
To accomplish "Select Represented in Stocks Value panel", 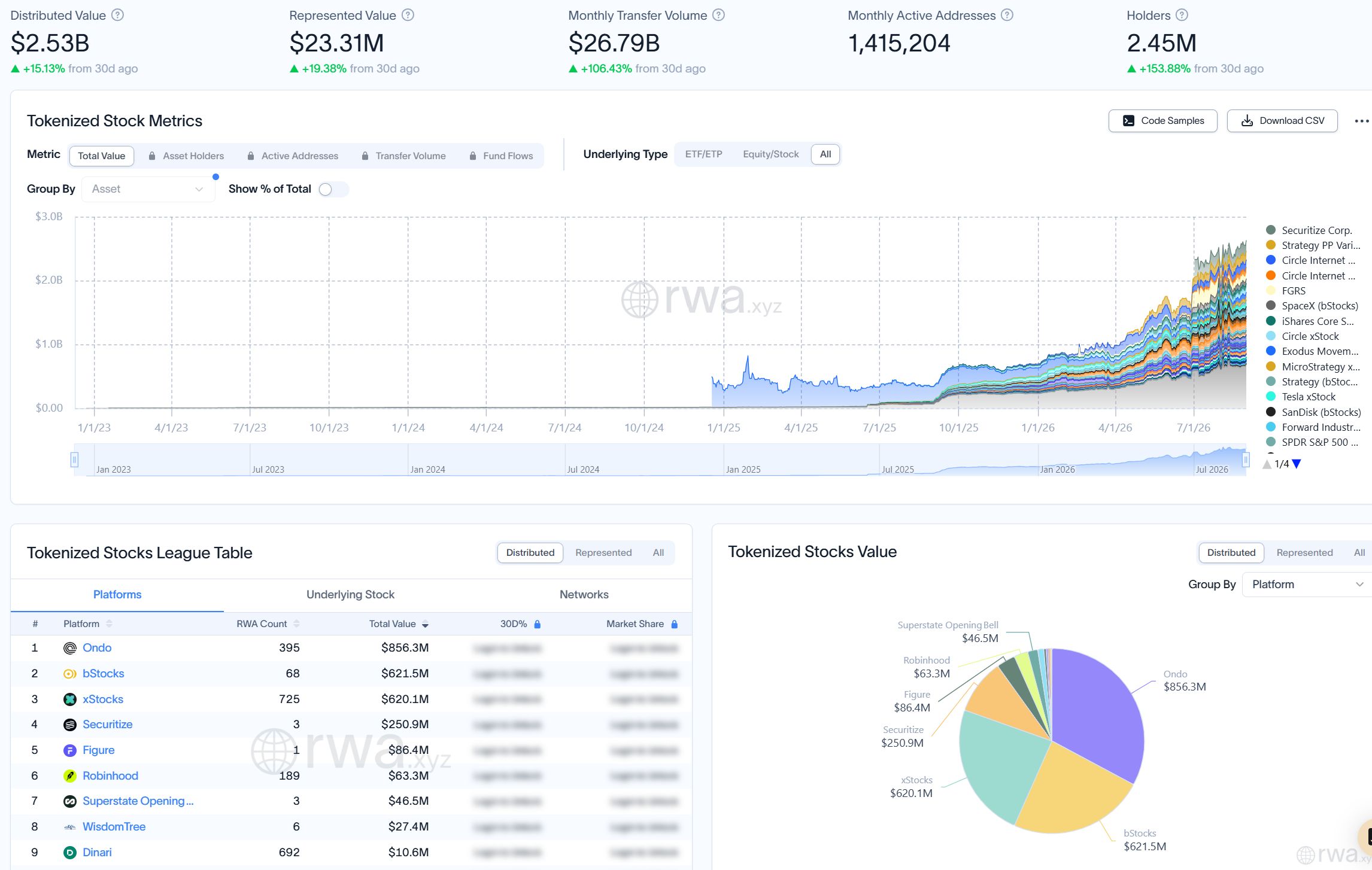I will tap(1304, 553).
